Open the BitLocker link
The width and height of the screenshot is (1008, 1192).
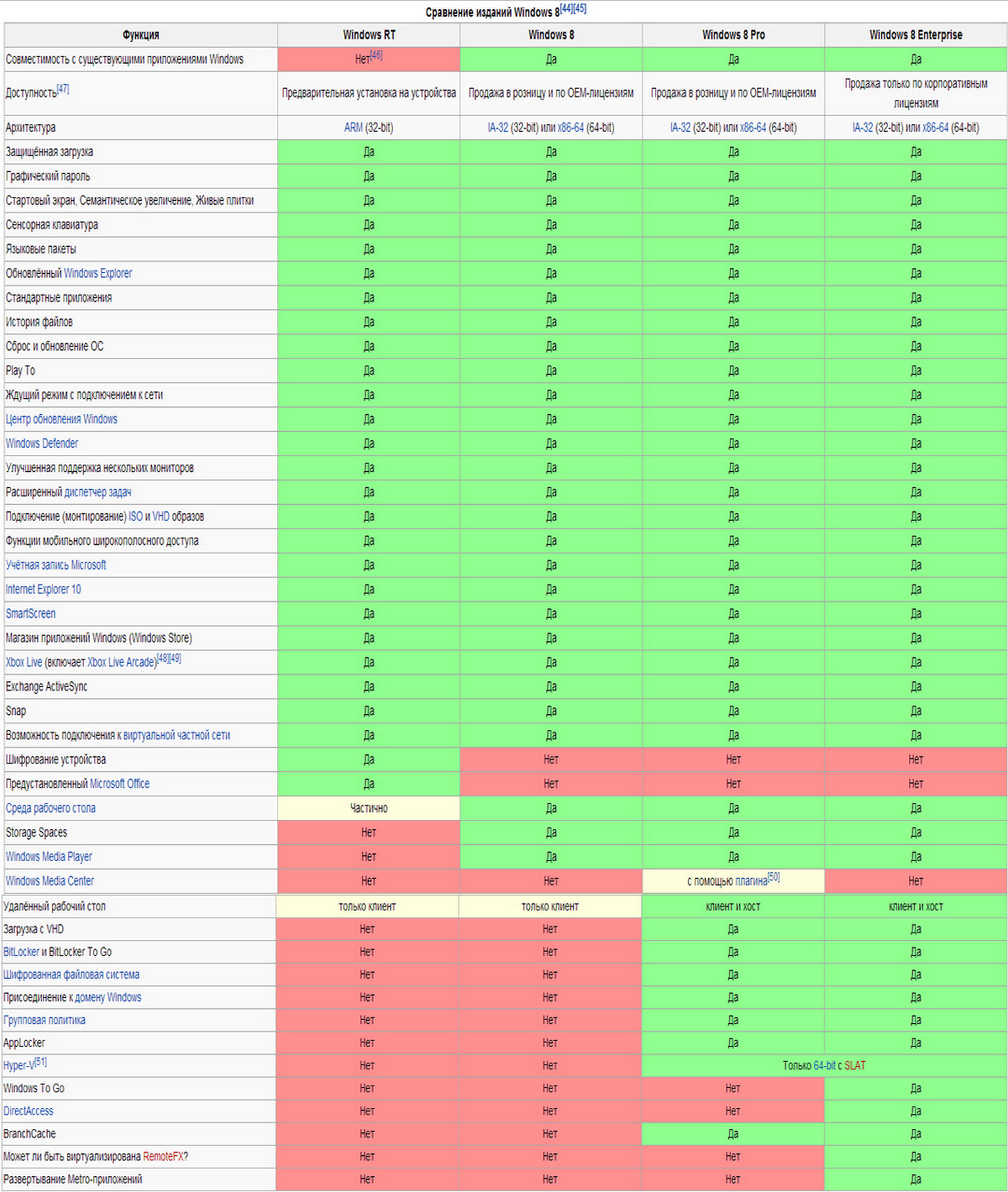click(21, 951)
